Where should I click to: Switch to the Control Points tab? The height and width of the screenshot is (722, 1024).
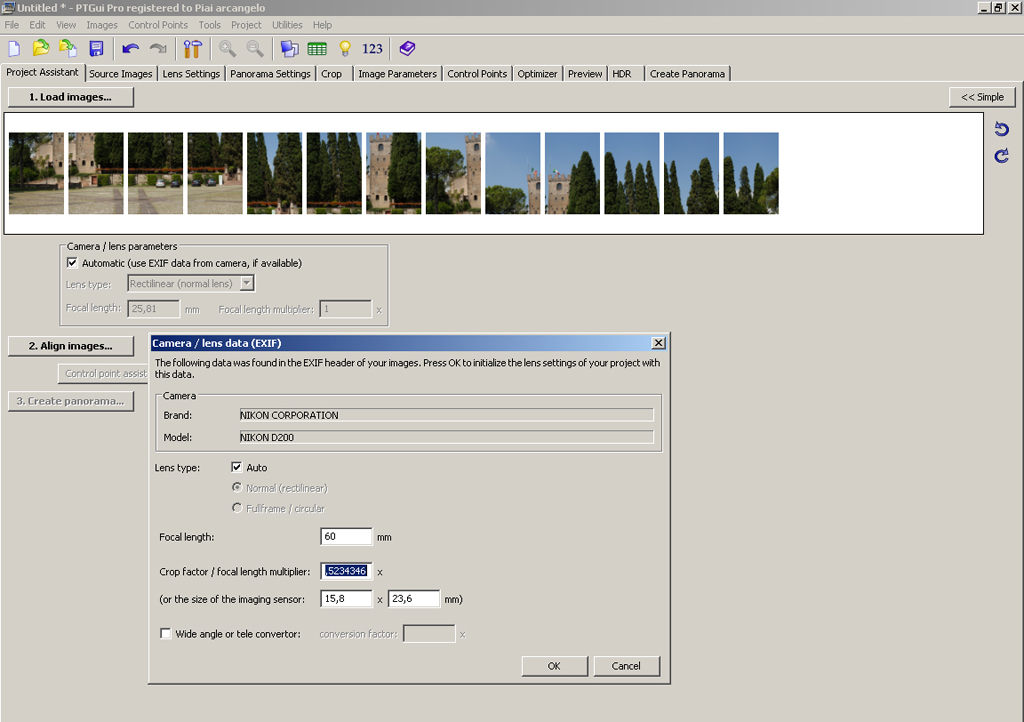(477, 74)
